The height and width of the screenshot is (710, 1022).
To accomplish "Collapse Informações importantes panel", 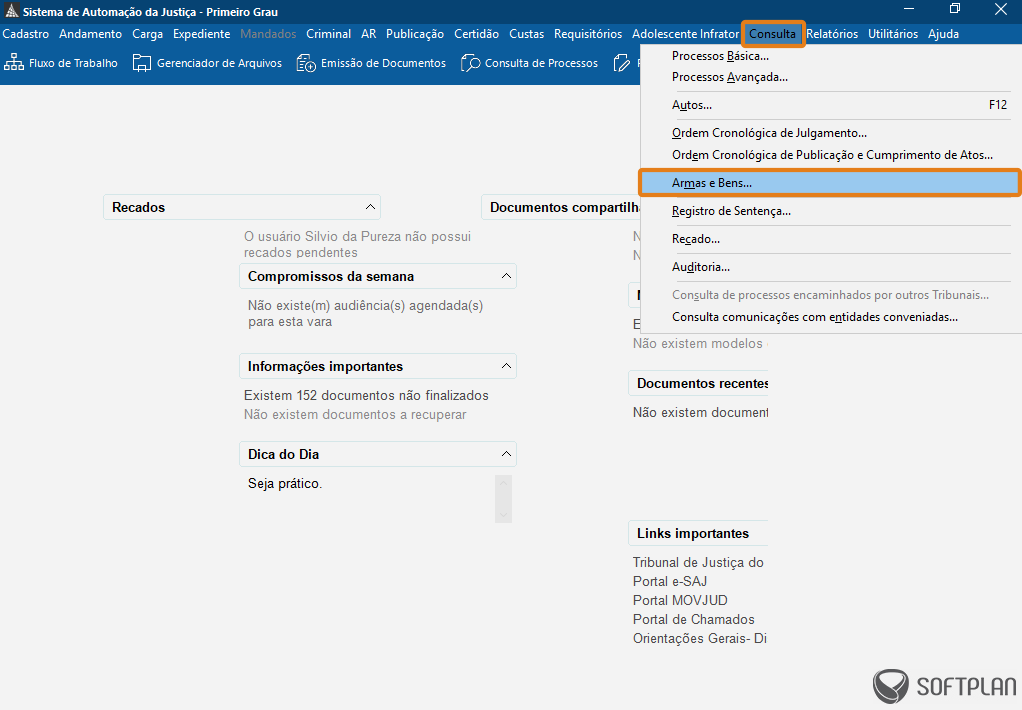I will (506, 366).
